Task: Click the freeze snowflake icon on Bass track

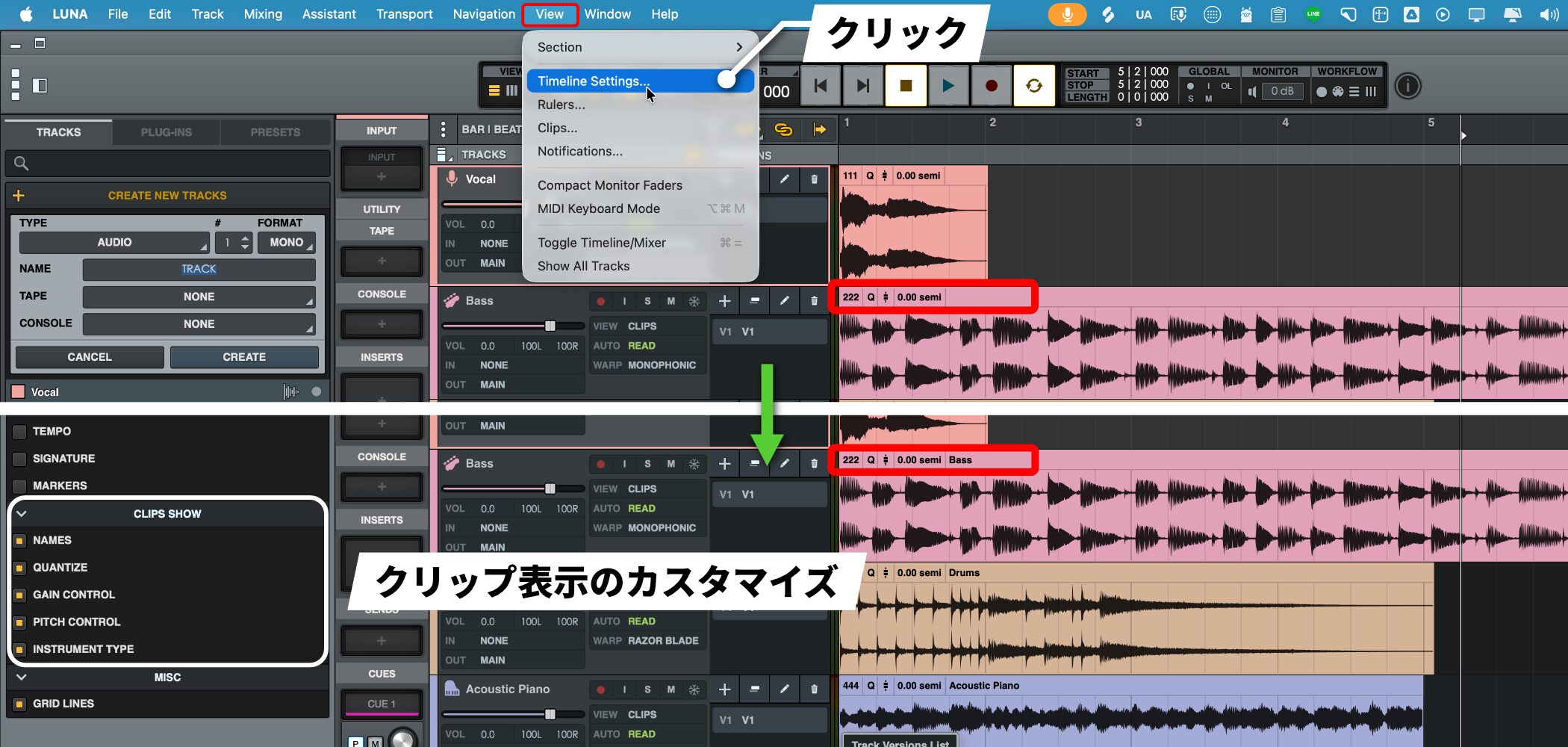Action: coord(694,301)
